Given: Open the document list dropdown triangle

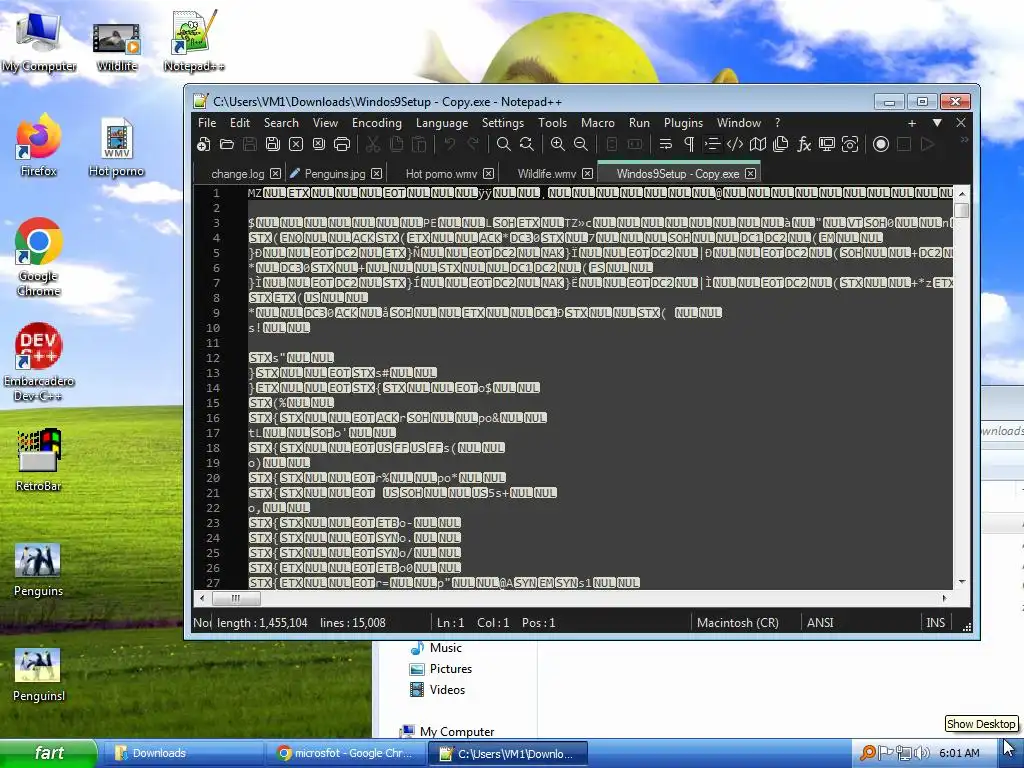Looking at the screenshot, I should point(937,123).
